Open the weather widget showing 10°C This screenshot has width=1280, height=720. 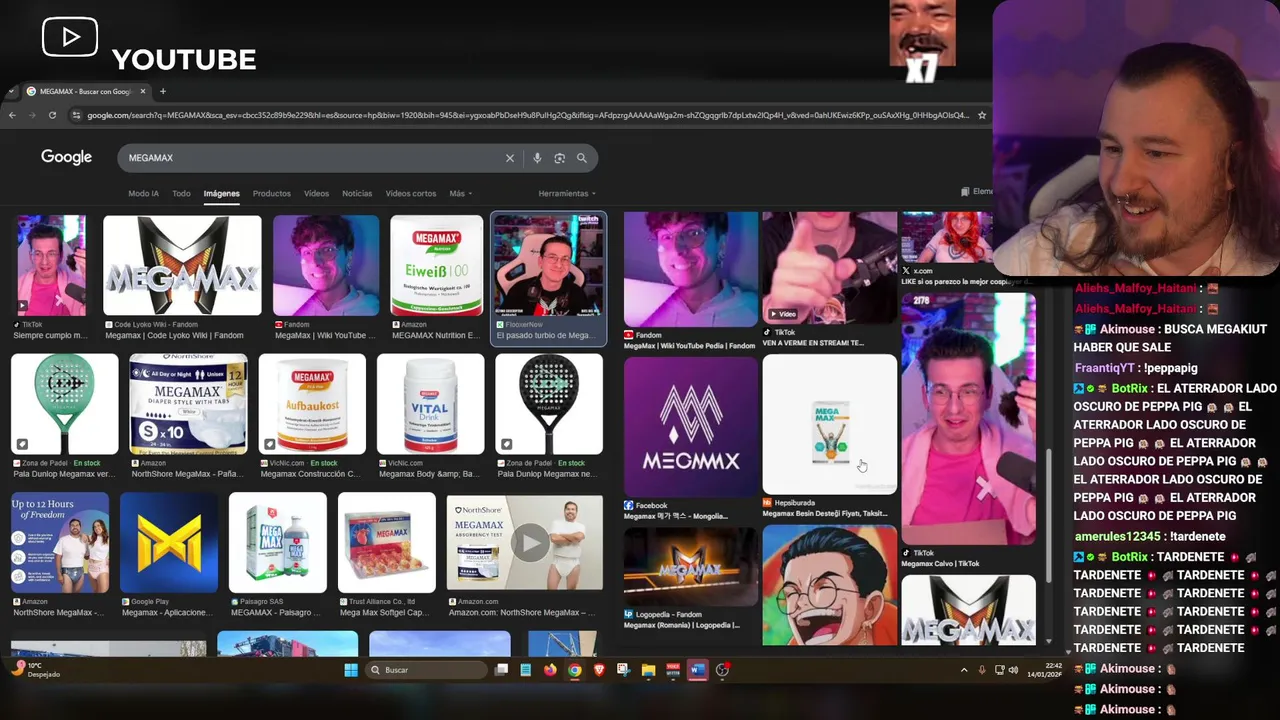coord(36,670)
